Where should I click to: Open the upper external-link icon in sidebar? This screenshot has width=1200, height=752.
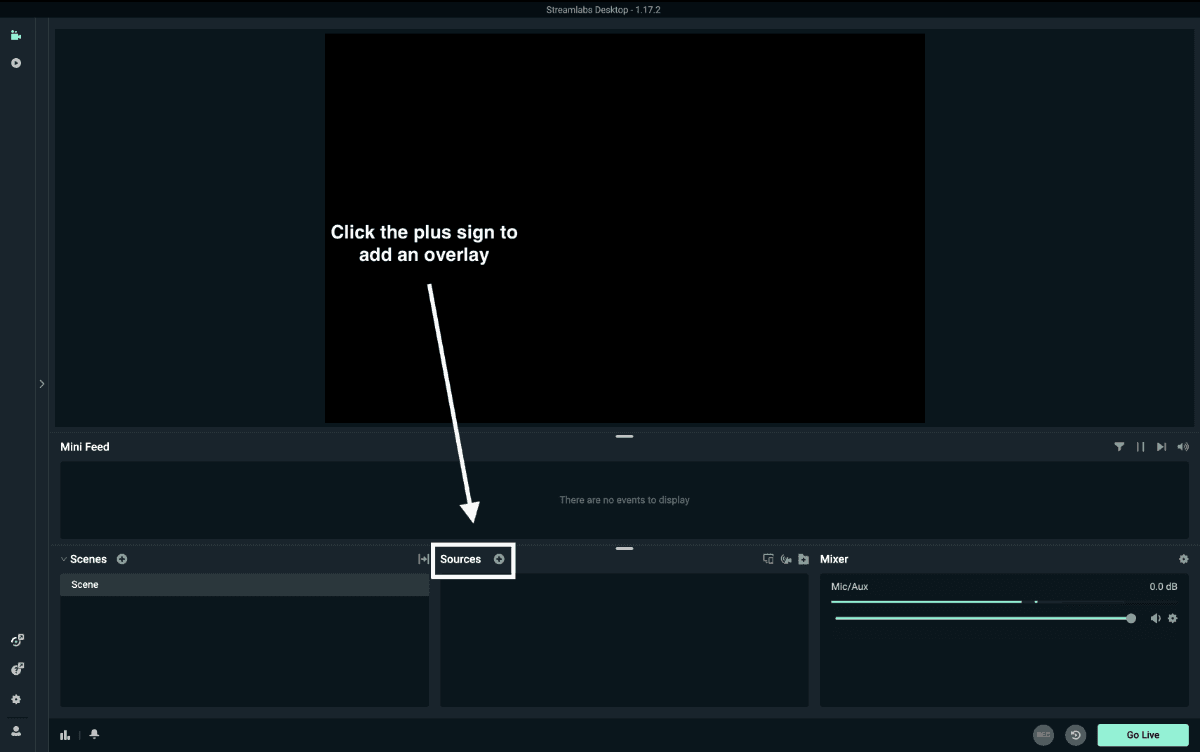tap(16, 640)
